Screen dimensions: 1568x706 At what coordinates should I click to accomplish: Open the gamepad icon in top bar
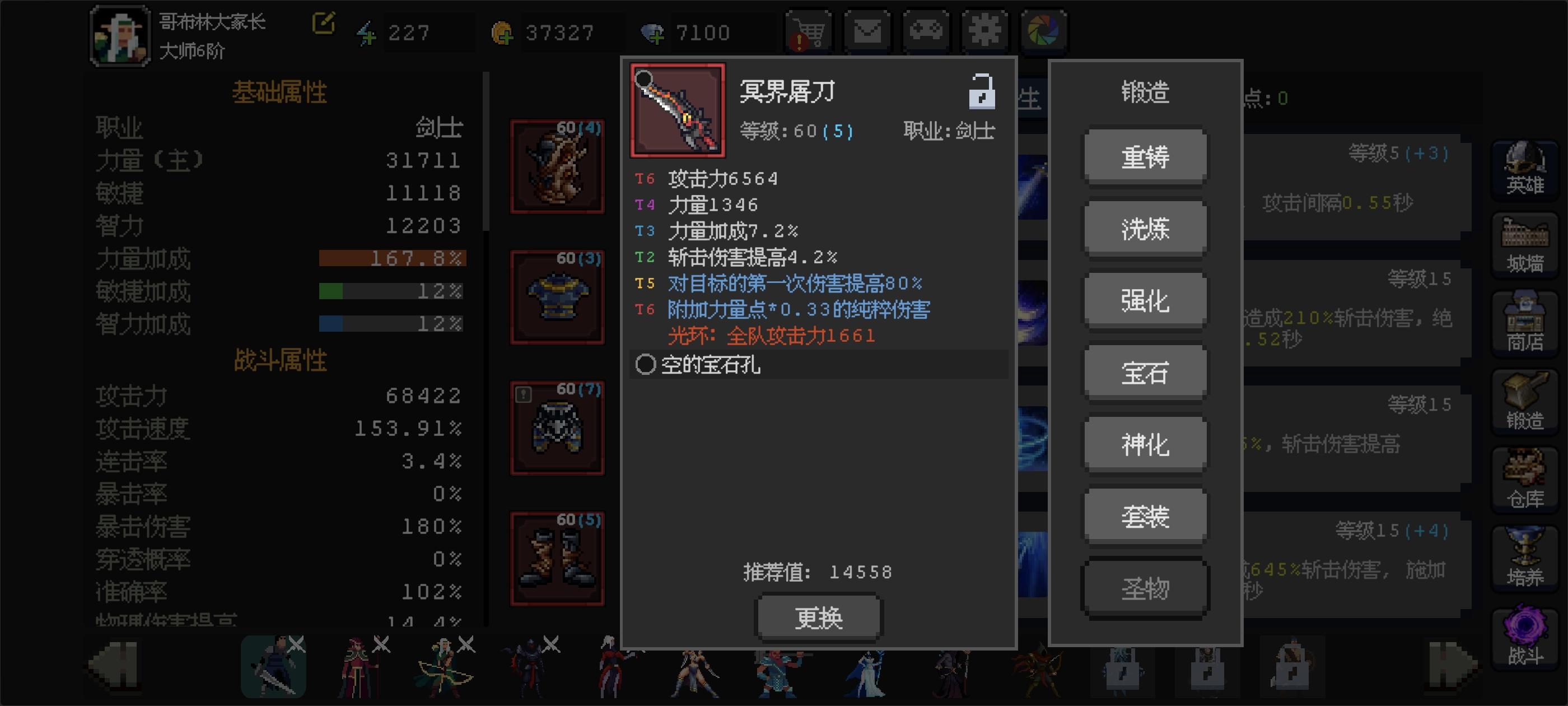(x=926, y=31)
